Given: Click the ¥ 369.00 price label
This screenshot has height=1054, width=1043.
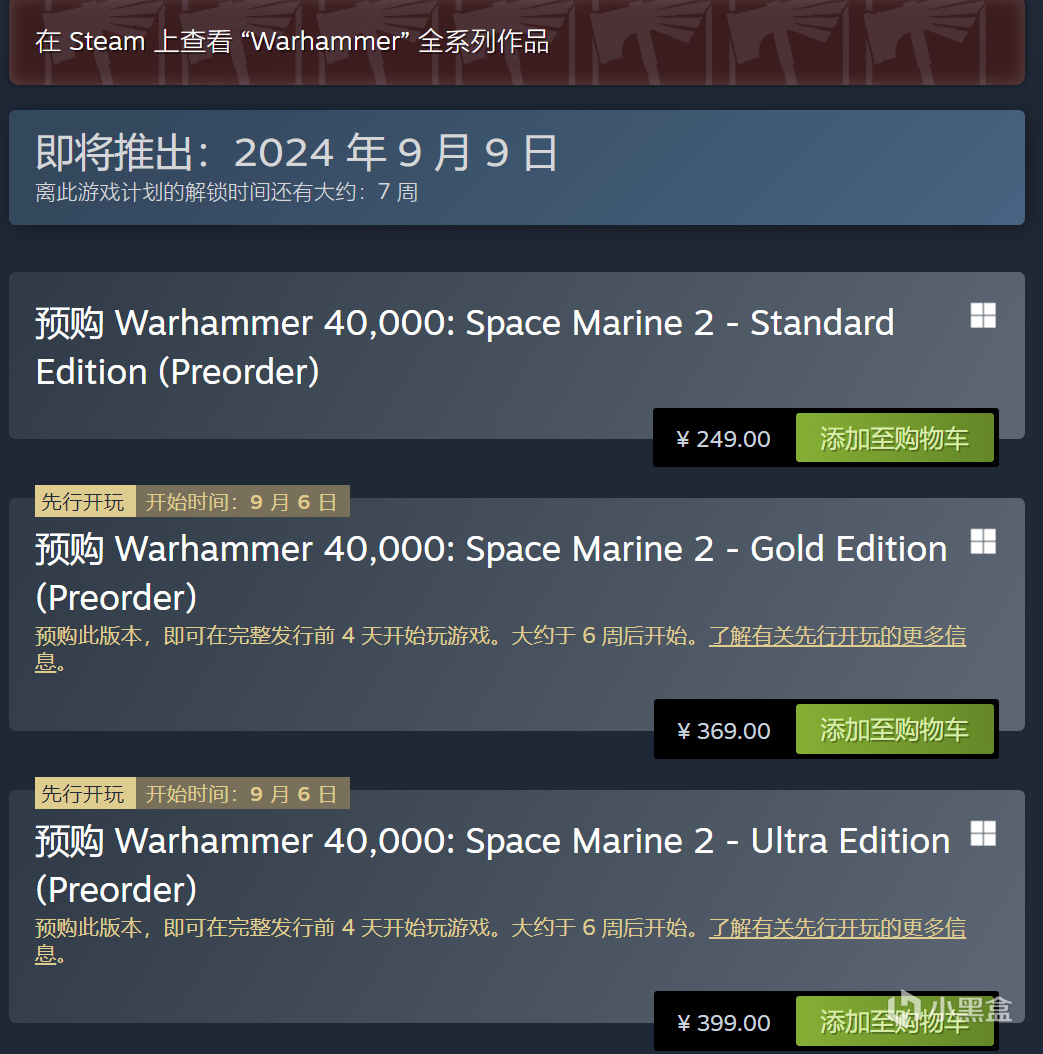Looking at the screenshot, I should click(724, 731).
